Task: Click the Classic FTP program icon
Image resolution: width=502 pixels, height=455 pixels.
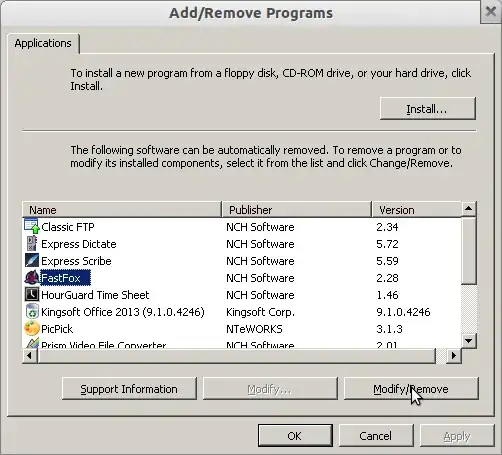Action: coord(32,226)
